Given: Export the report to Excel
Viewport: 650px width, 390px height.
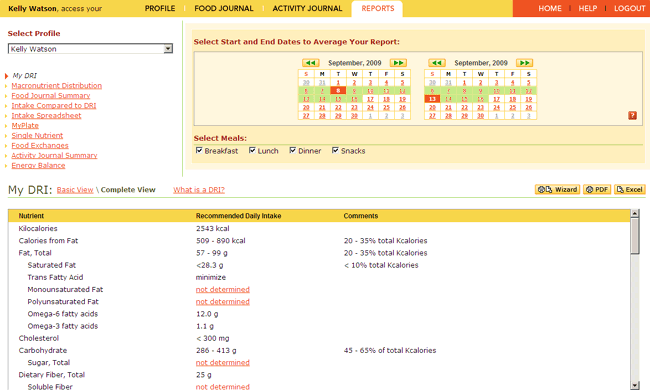Looking at the screenshot, I should point(630,189).
